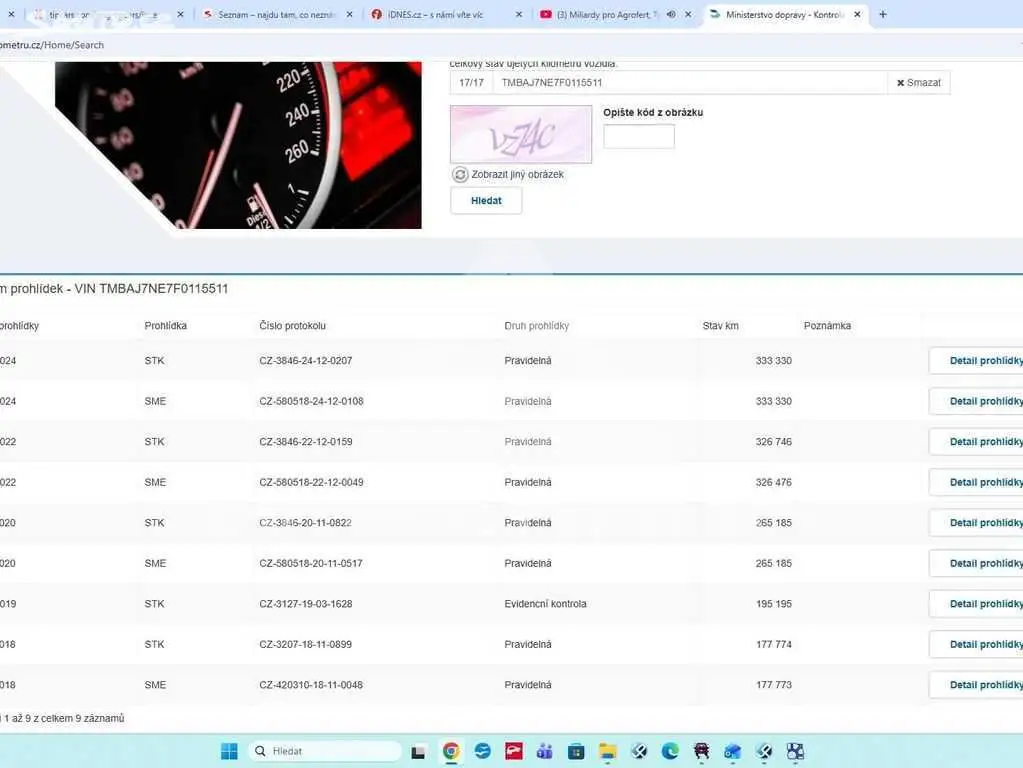The width and height of the screenshot is (1023, 768).
Task: Open Microsoft Store from the taskbar
Action: 576,751
